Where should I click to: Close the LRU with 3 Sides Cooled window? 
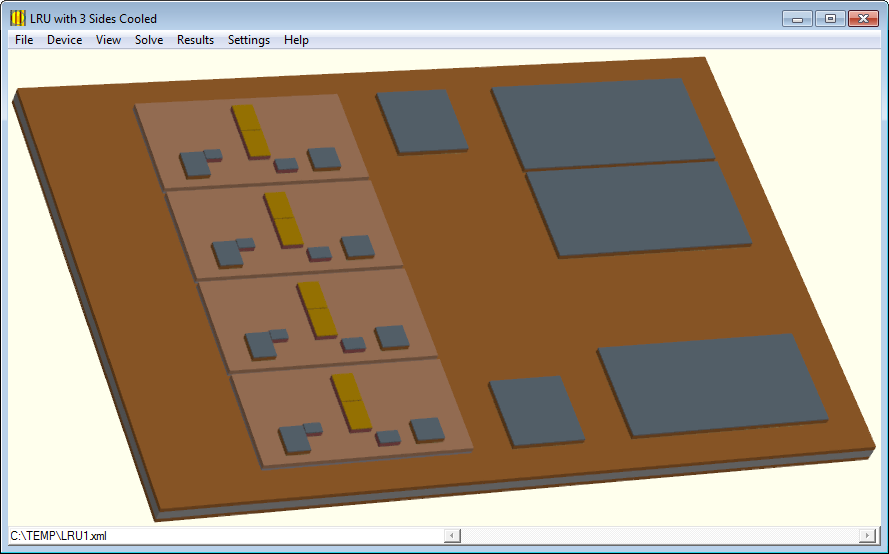[x=863, y=19]
